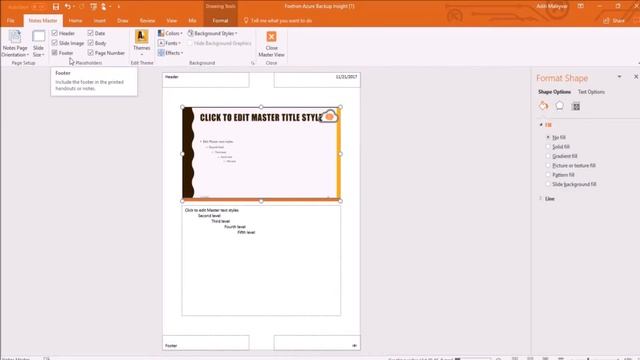640x360 pixels.
Task: Select the Gradient fill radio option
Action: [x=548, y=156]
